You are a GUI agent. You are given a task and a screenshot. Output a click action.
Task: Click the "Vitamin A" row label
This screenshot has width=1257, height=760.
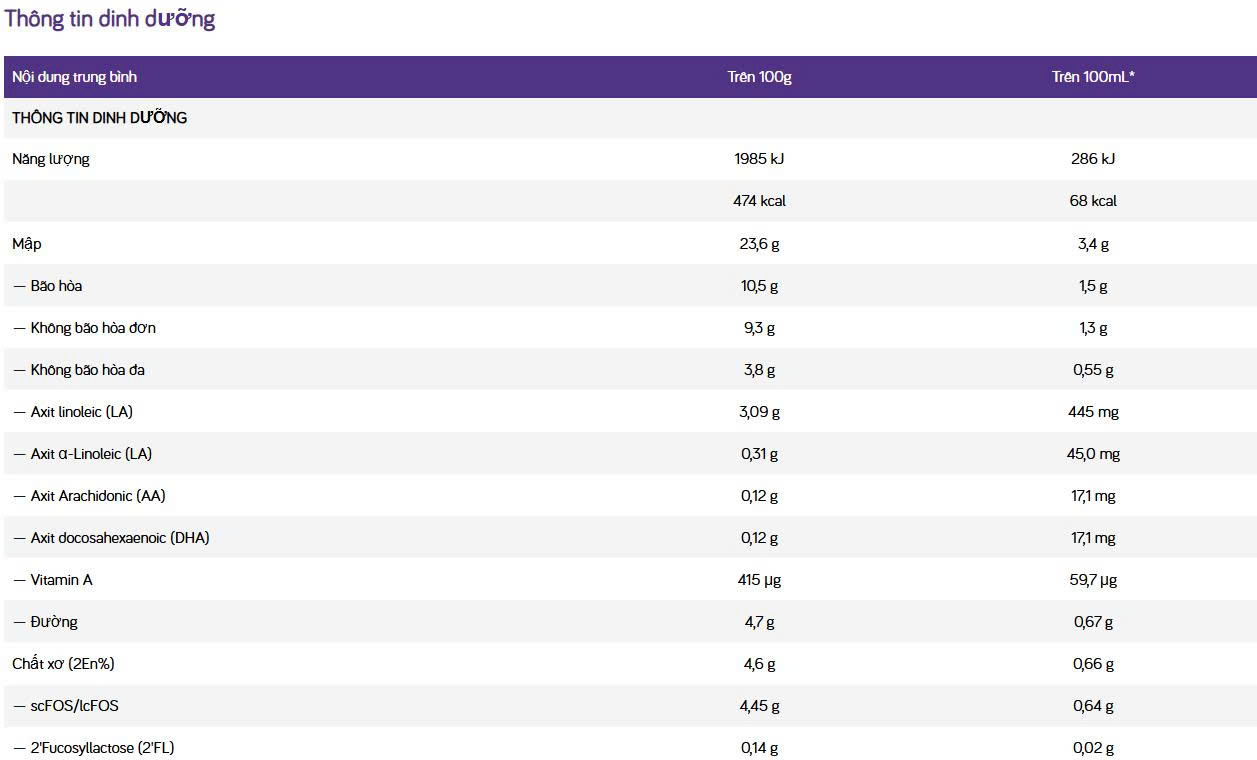pyautogui.click(x=61, y=580)
